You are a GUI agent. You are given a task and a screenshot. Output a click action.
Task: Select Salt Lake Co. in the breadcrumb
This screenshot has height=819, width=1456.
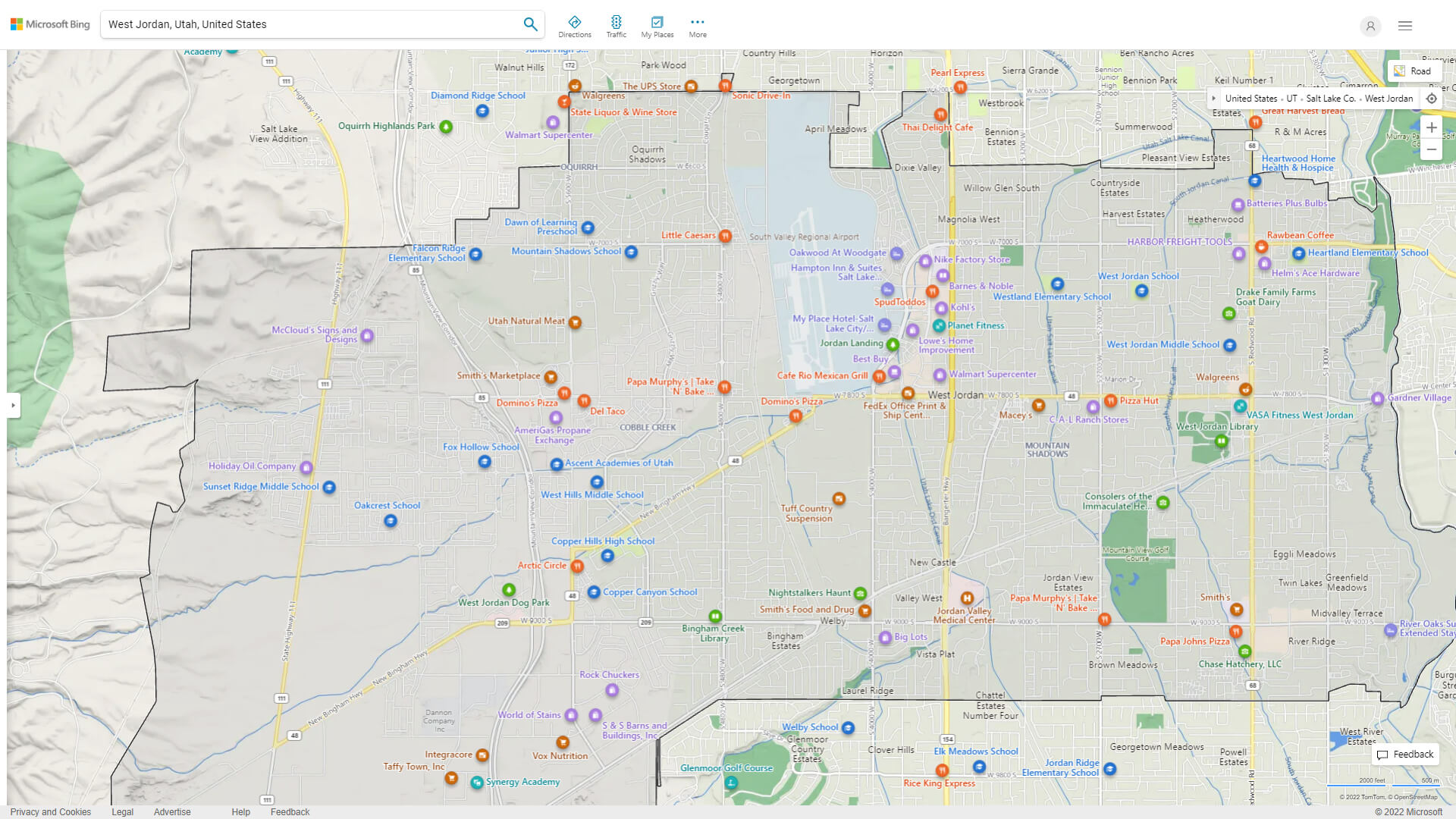pos(1329,98)
